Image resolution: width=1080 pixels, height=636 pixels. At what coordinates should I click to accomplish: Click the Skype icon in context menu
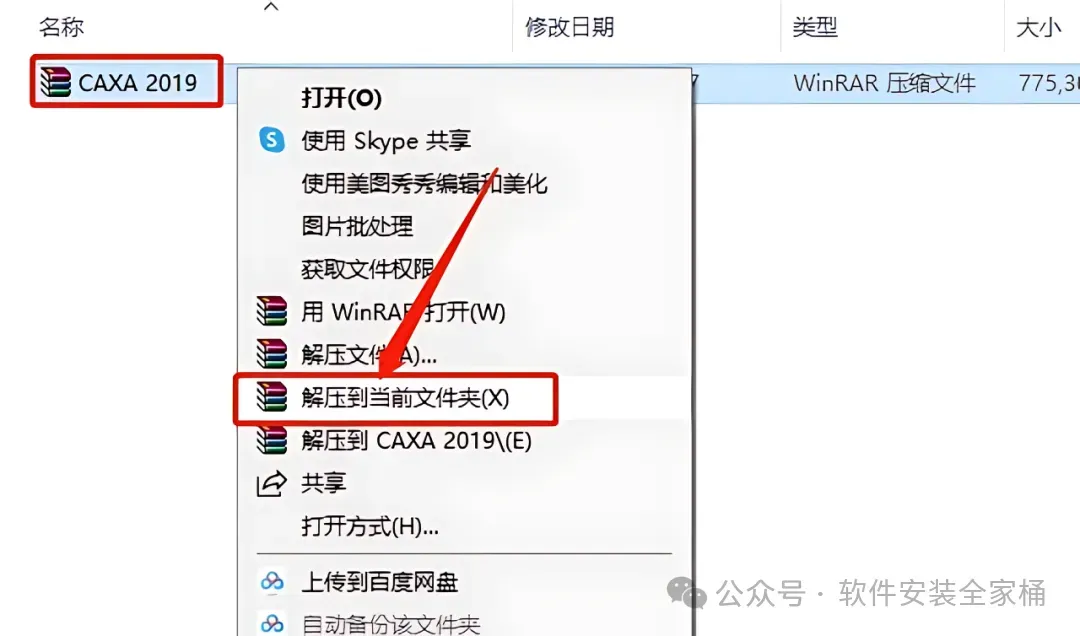tap(271, 140)
